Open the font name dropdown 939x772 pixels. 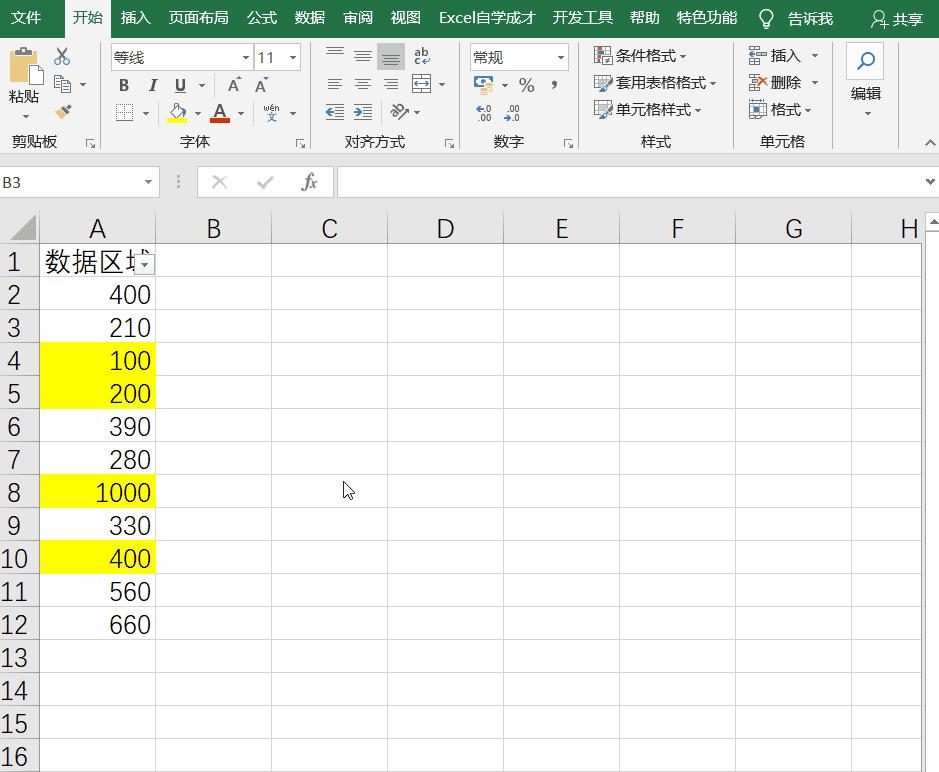coord(246,57)
